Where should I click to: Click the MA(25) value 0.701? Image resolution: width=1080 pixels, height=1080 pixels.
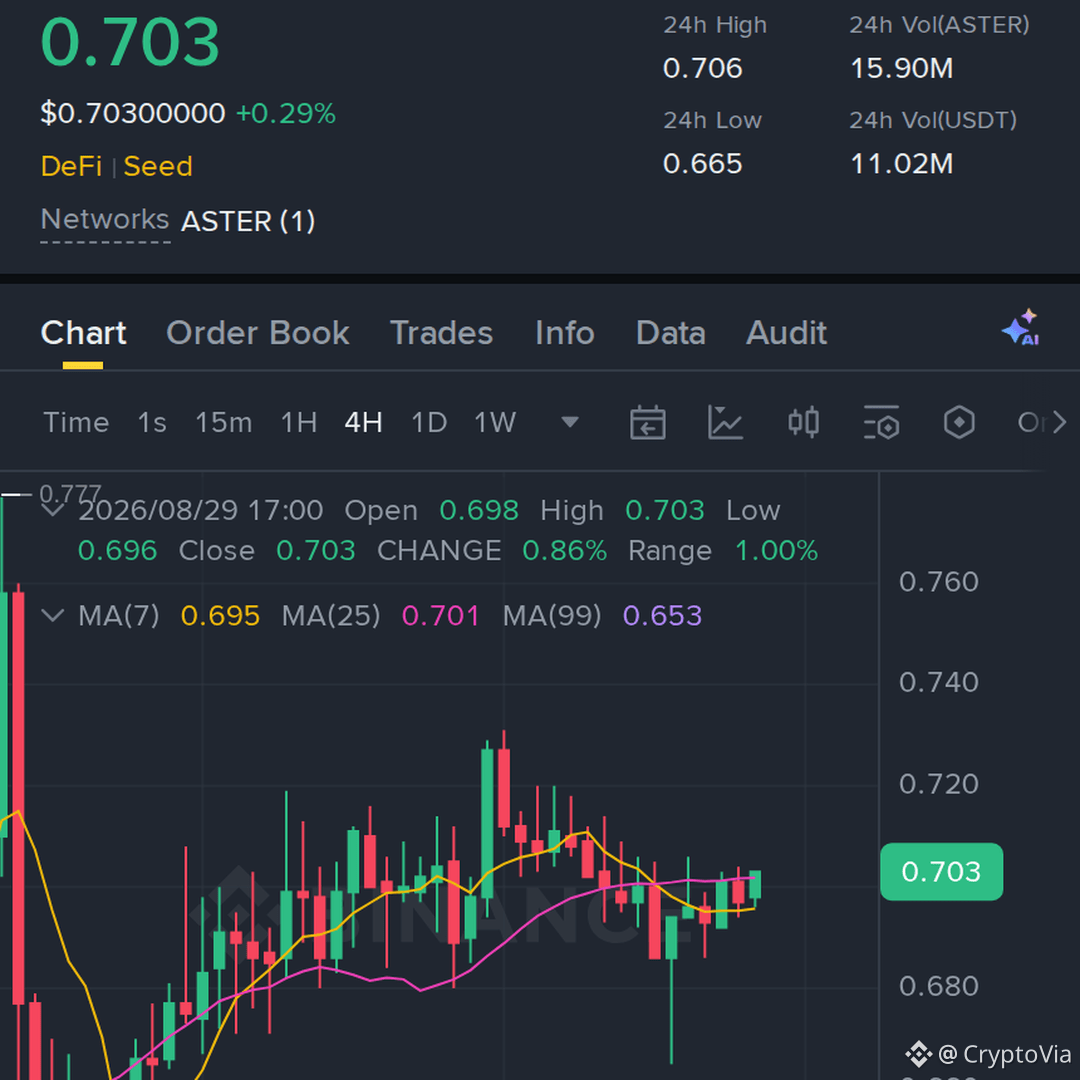point(441,615)
